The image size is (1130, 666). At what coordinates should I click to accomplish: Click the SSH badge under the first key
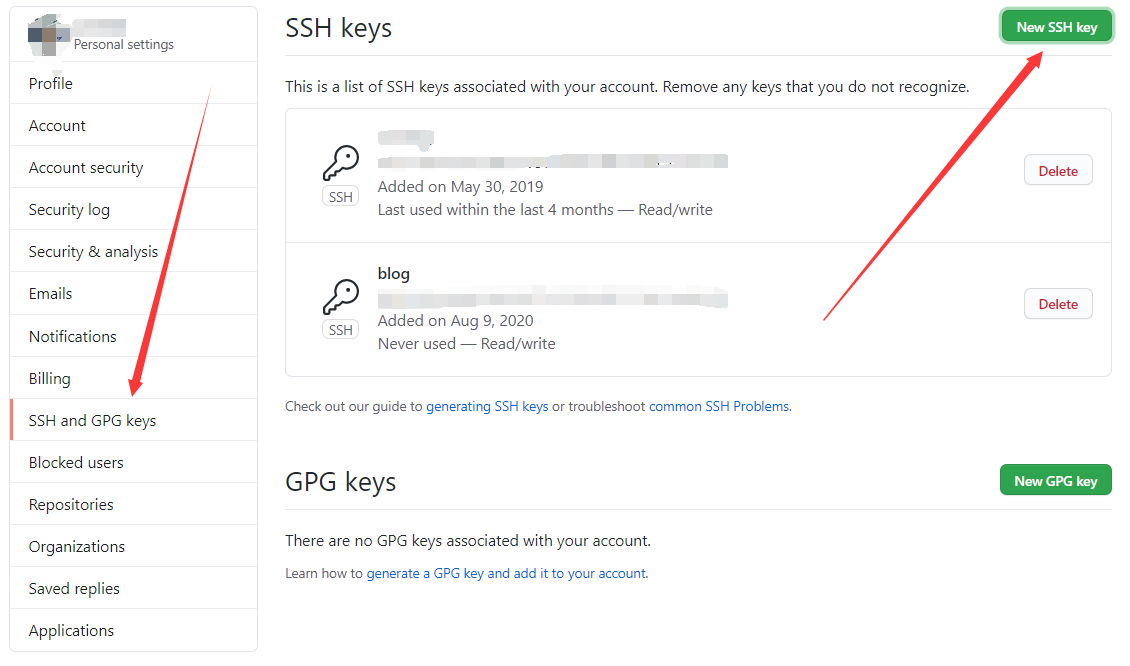click(x=340, y=197)
